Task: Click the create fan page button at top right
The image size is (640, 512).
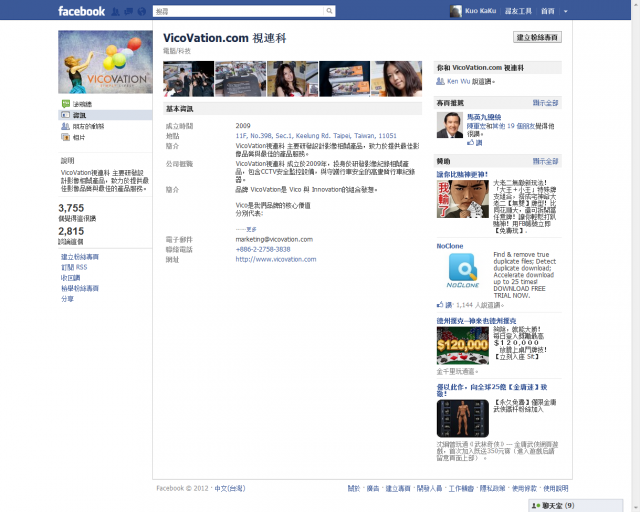Action: 537,37
